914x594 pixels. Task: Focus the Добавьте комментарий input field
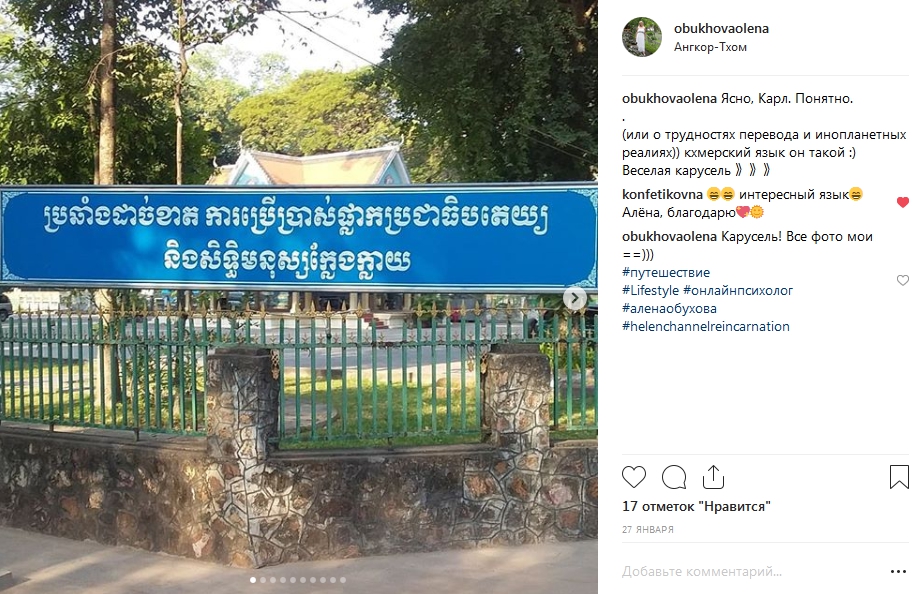tap(752, 572)
